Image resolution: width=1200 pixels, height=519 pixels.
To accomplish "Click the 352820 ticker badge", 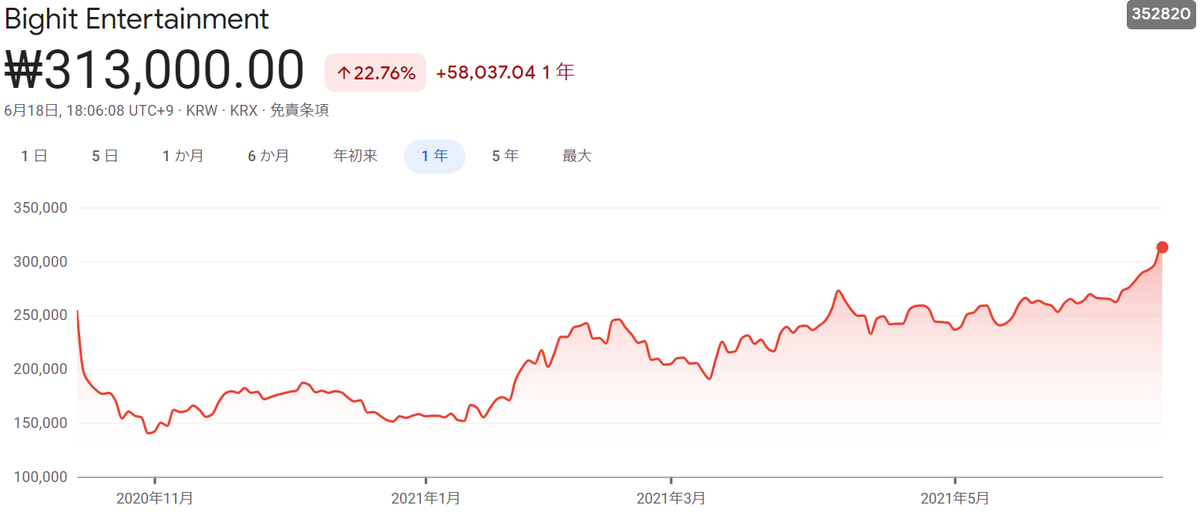I will point(1160,16).
